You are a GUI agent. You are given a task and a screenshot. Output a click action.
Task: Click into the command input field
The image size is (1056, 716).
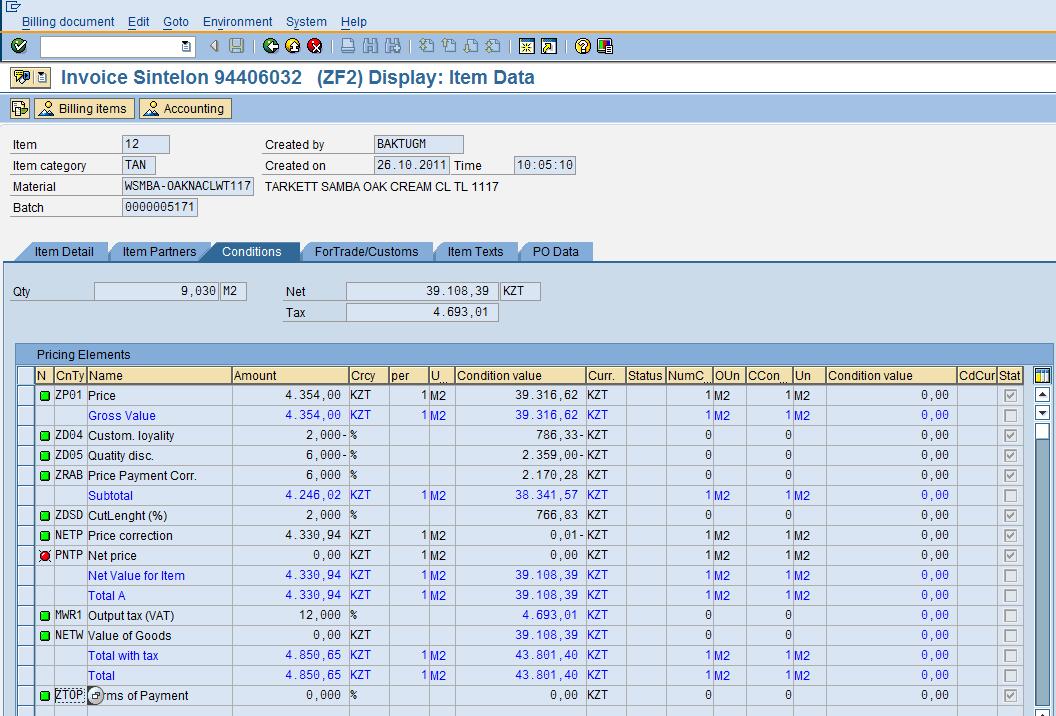coord(110,46)
